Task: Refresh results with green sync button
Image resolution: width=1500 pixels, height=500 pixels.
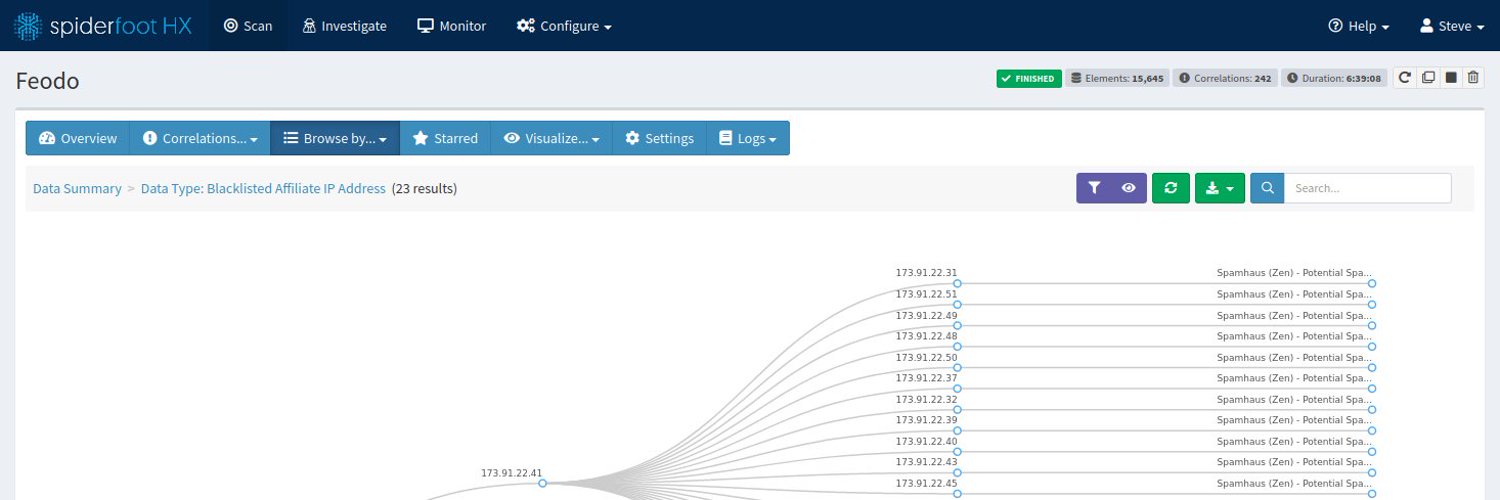Action: [1170, 188]
